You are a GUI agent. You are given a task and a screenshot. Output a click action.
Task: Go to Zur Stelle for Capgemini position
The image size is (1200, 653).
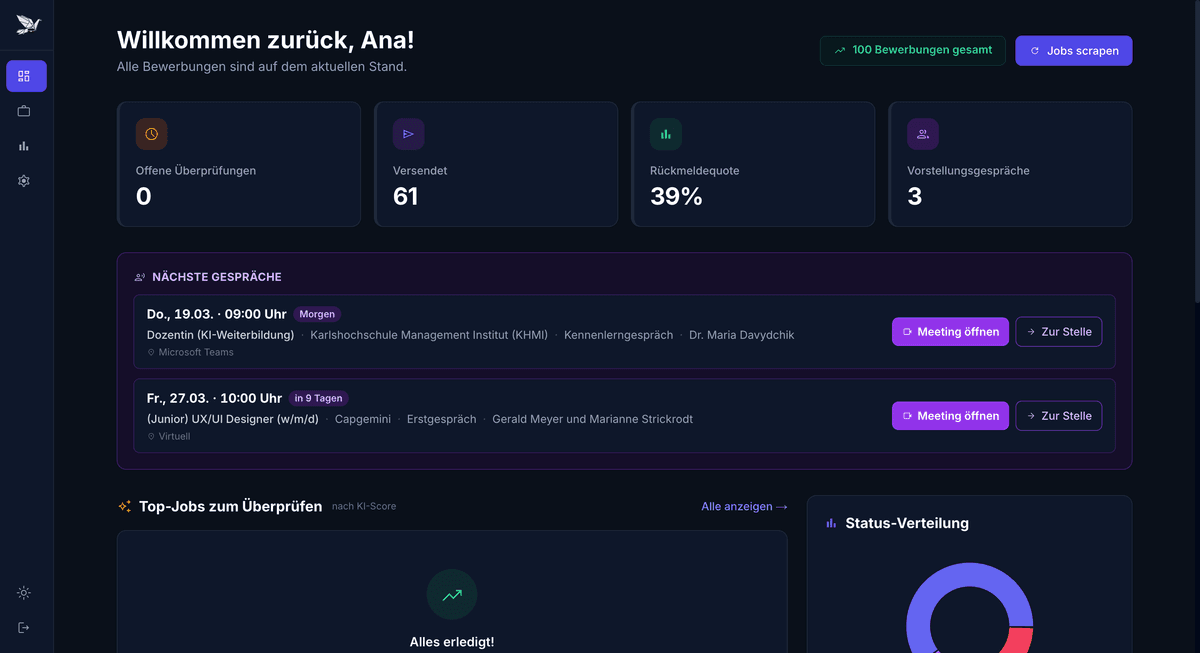pyautogui.click(x=1058, y=416)
